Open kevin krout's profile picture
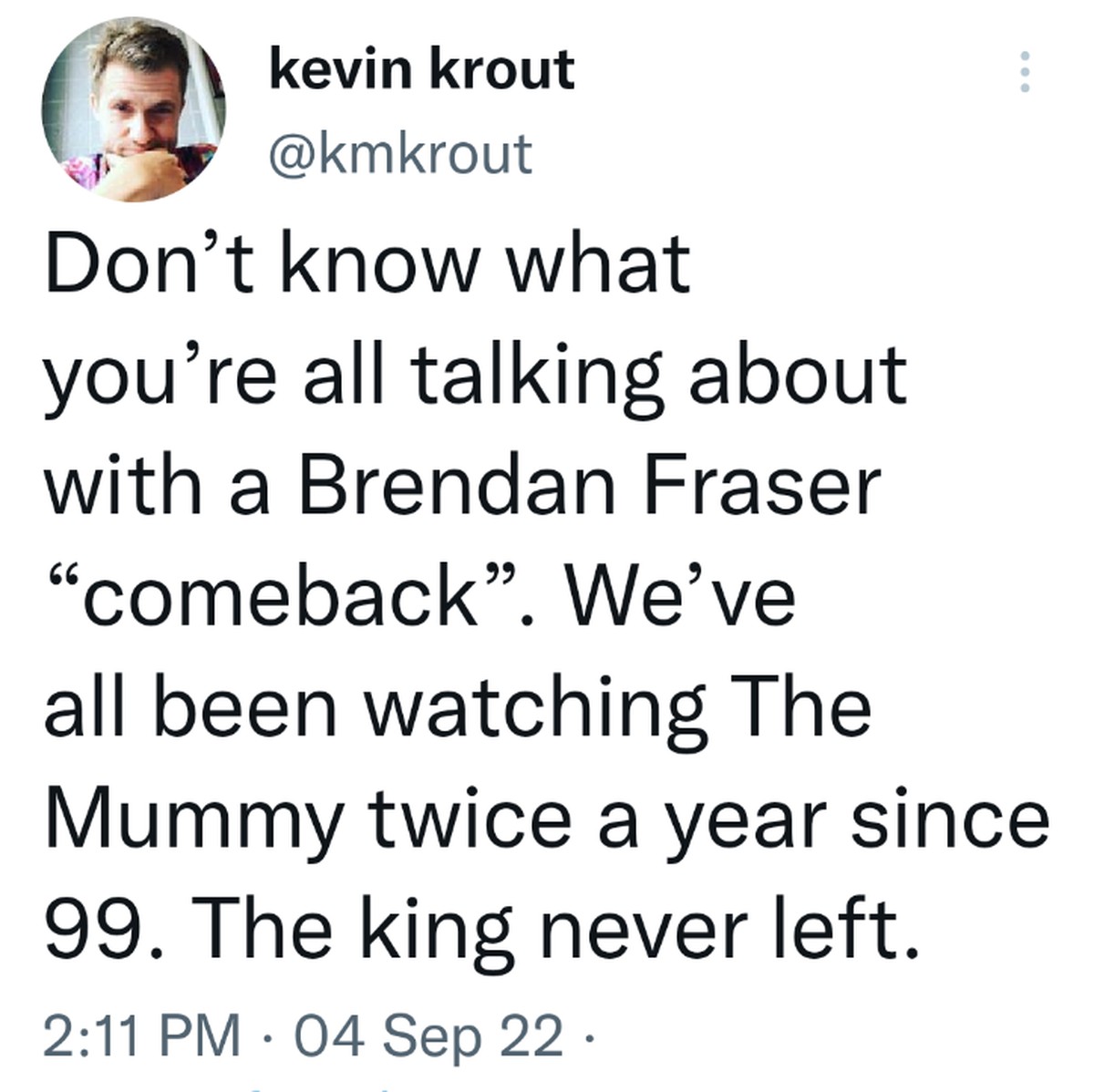The height and width of the screenshot is (1092, 1094). click(x=134, y=109)
